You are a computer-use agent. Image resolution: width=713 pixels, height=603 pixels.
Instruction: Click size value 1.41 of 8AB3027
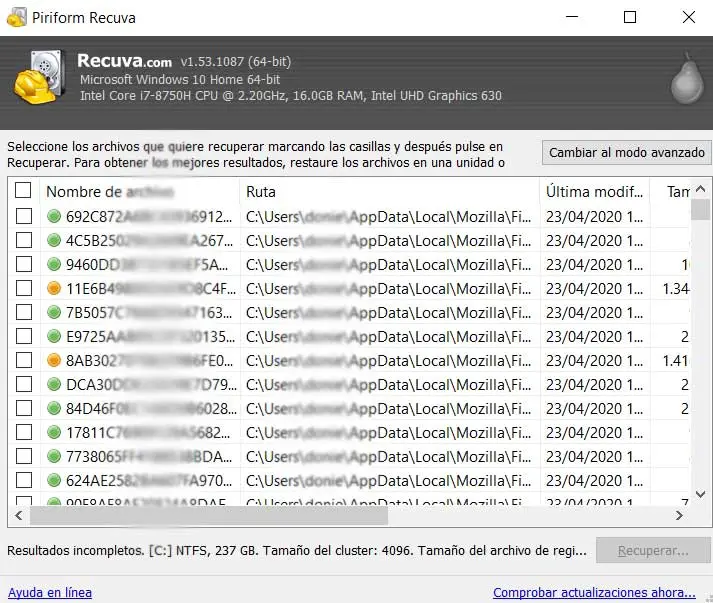[x=675, y=361]
